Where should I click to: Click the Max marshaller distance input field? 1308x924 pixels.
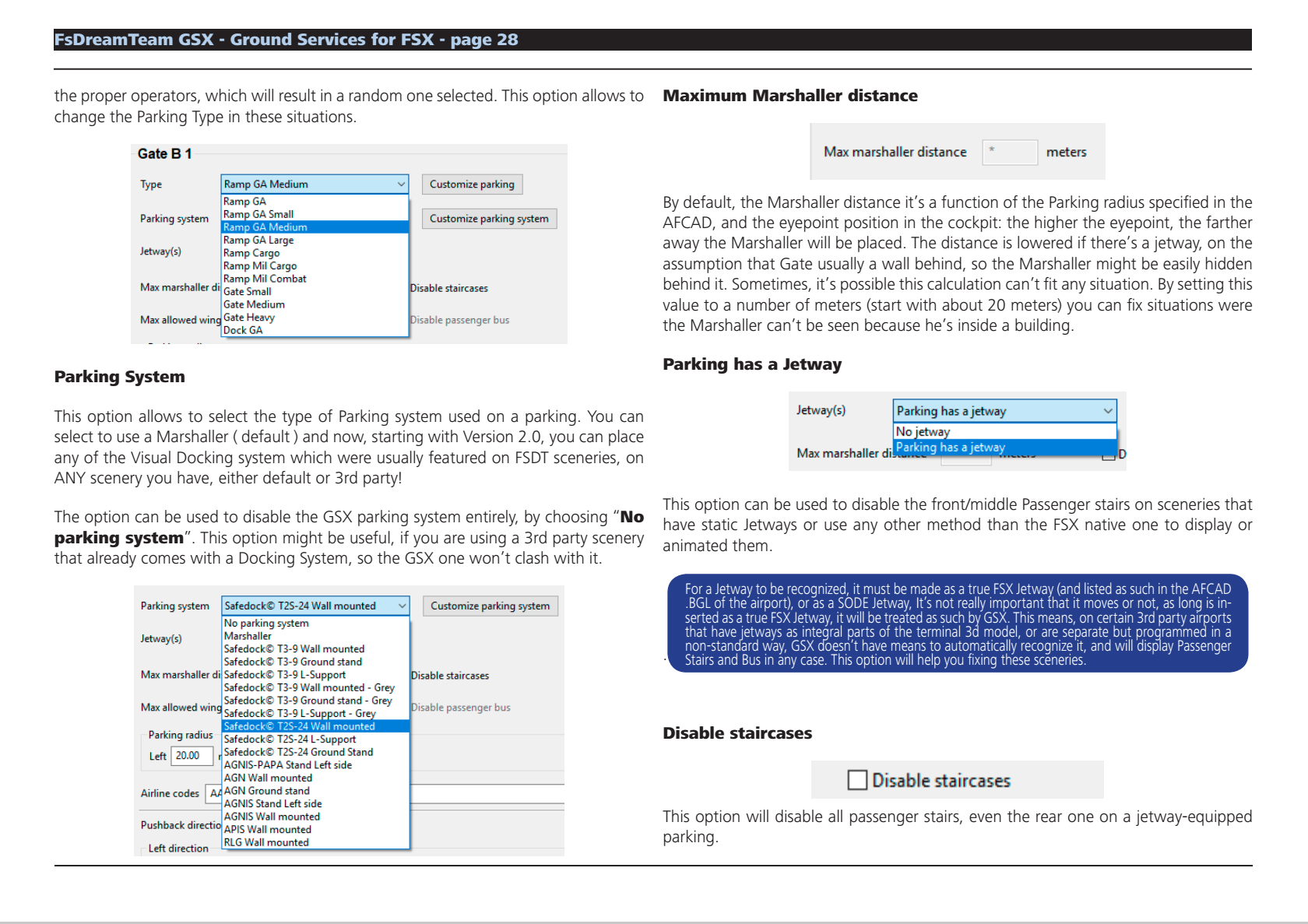coord(1009,153)
